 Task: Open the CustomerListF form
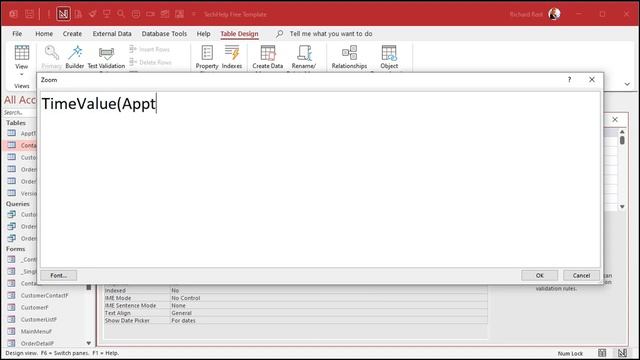(x=38, y=320)
